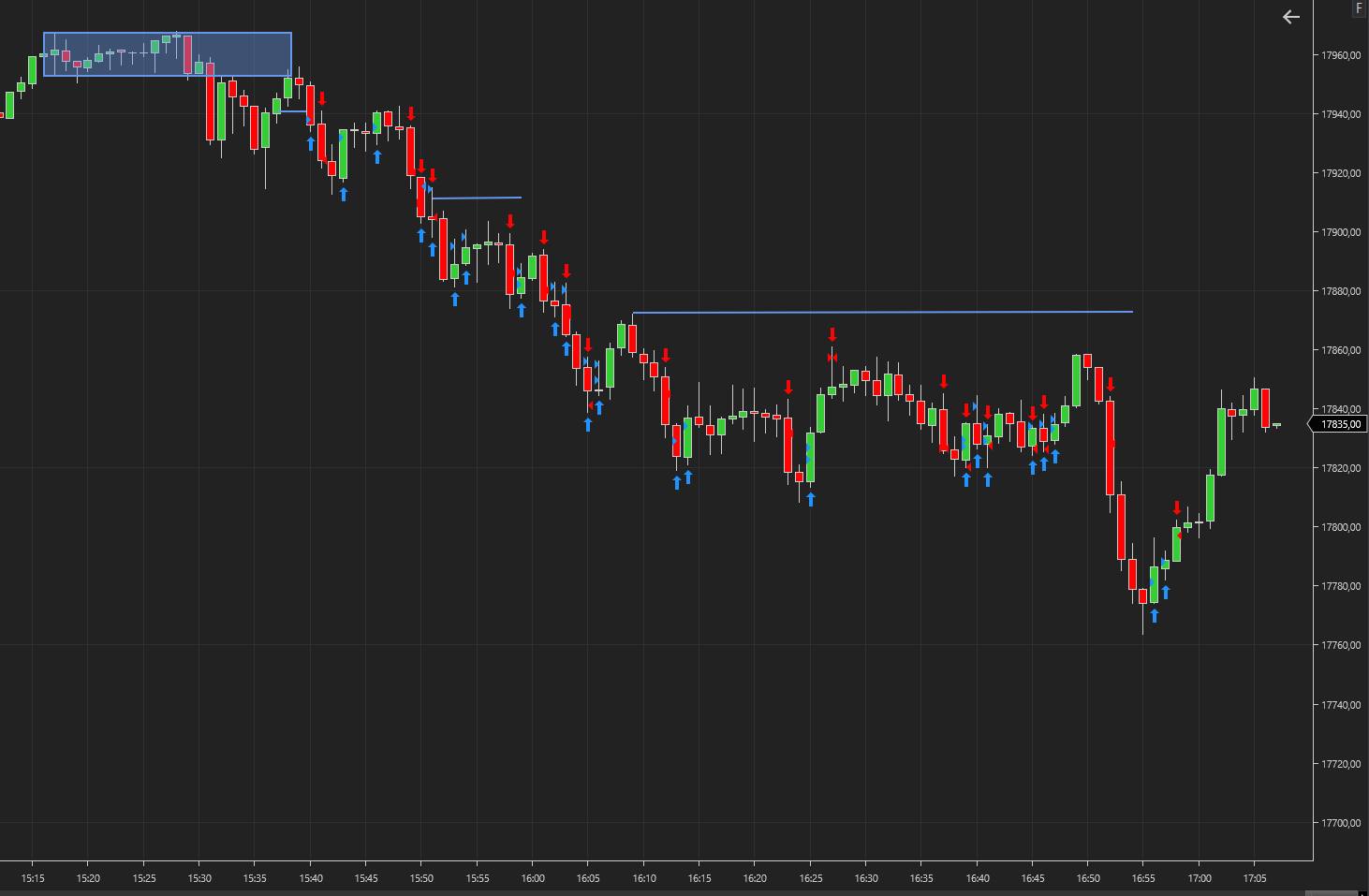This screenshot has width=1369, height=896.
Task: Select the 17780,00 price level label
Action: click(1341, 586)
